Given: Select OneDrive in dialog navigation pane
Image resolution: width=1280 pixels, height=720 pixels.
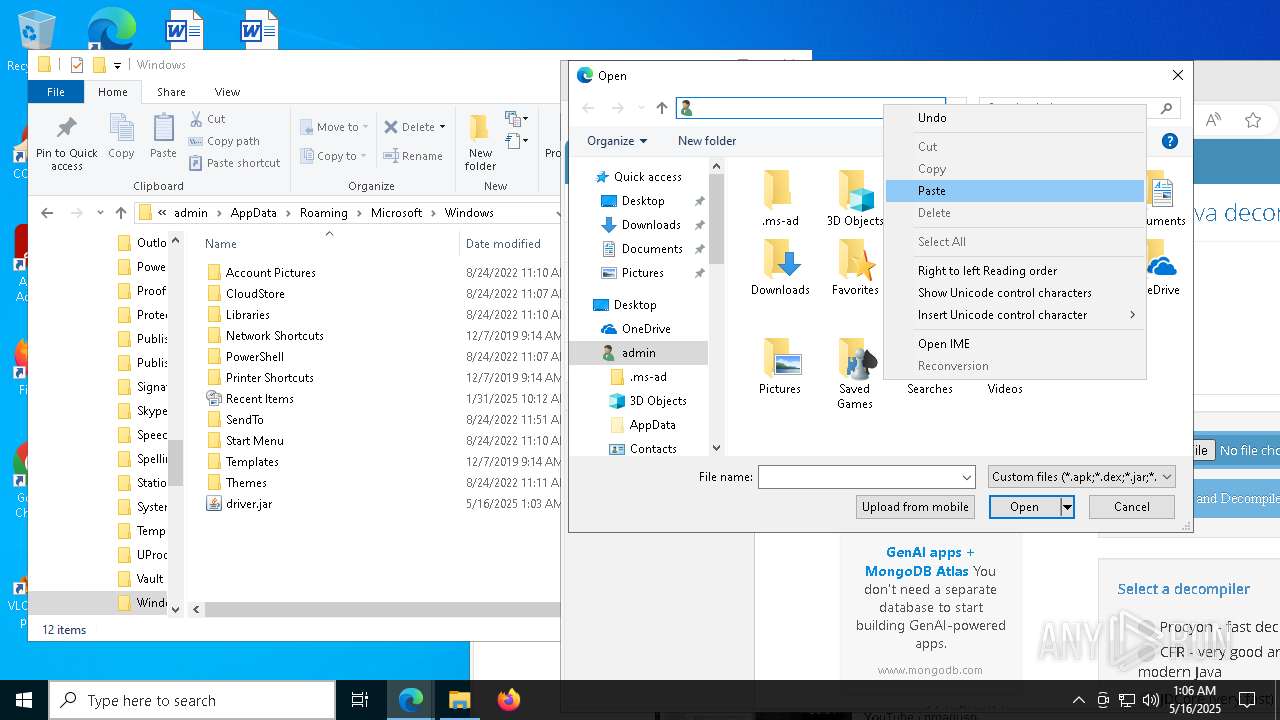Looking at the screenshot, I should coord(646,329).
